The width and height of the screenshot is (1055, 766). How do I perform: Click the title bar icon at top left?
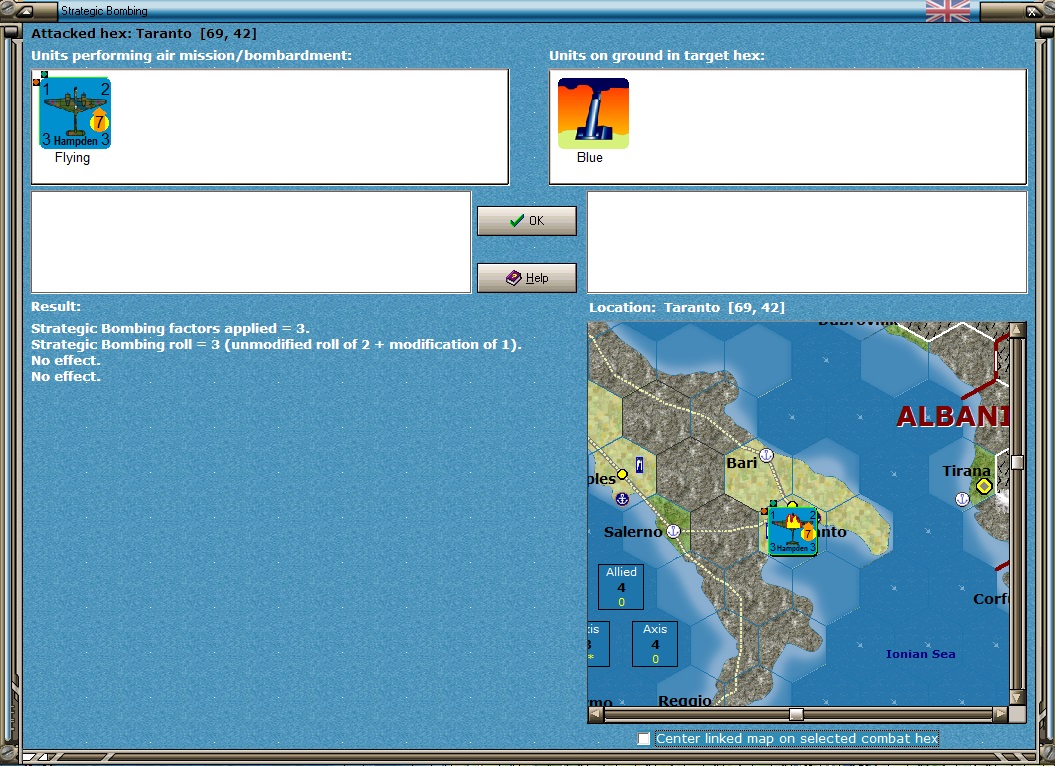click(x=25, y=11)
